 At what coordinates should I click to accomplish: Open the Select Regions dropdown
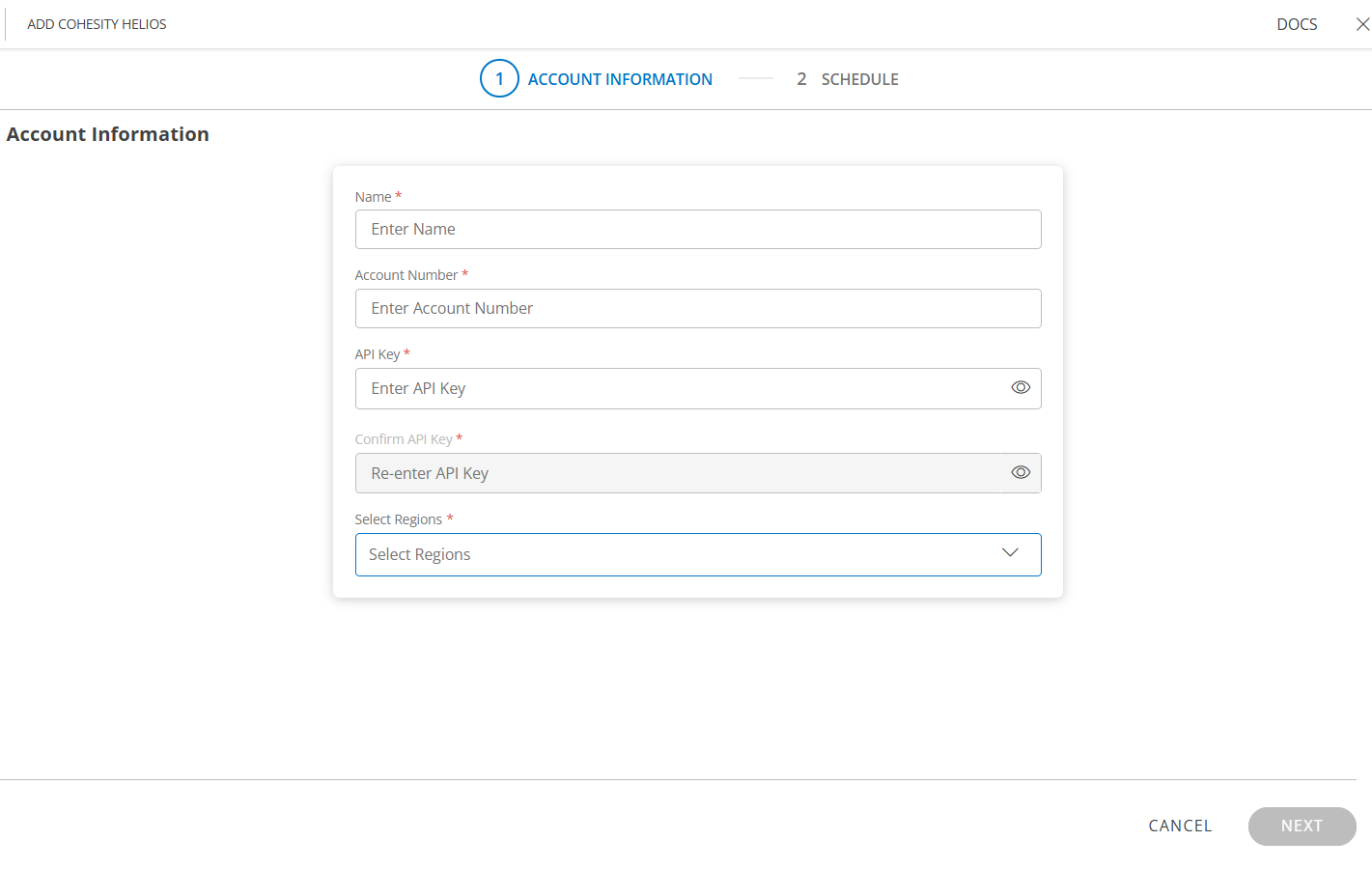tap(698, 554)
